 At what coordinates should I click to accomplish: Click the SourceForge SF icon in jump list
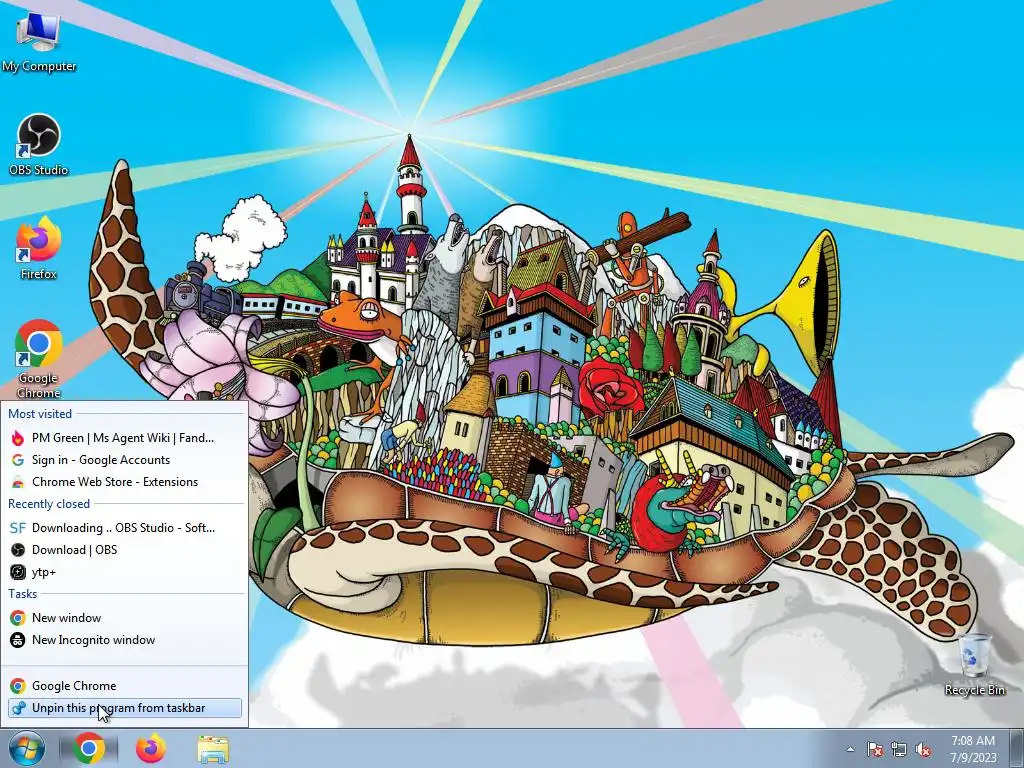click(x=18, y=528)
